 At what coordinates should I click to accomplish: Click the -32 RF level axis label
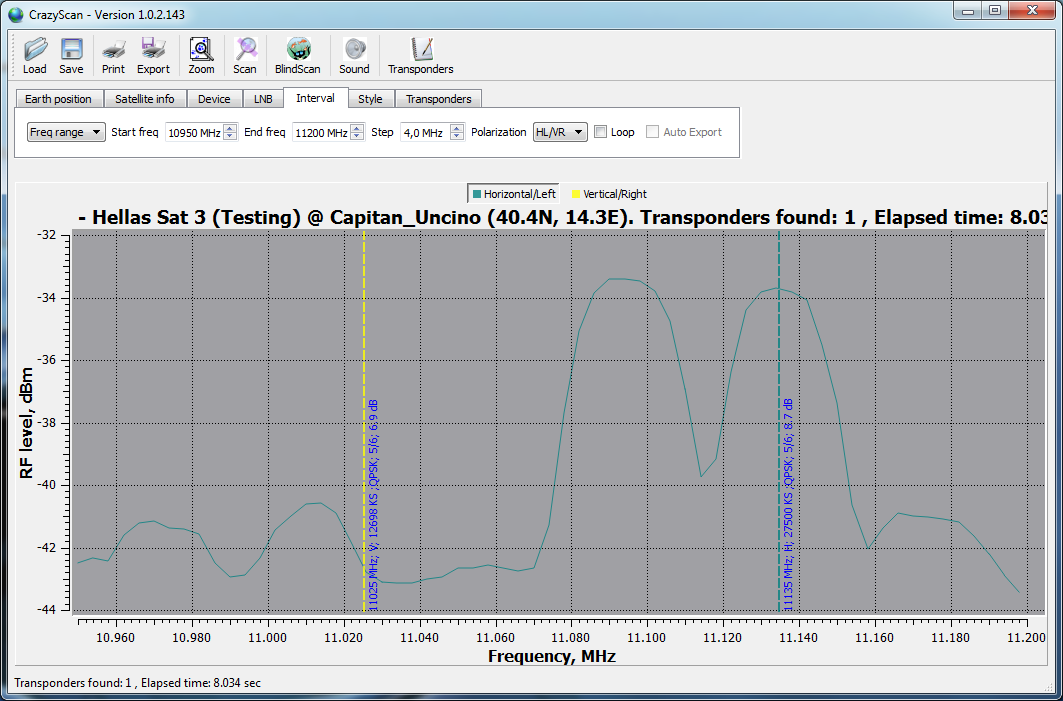[x=47, y=235]
